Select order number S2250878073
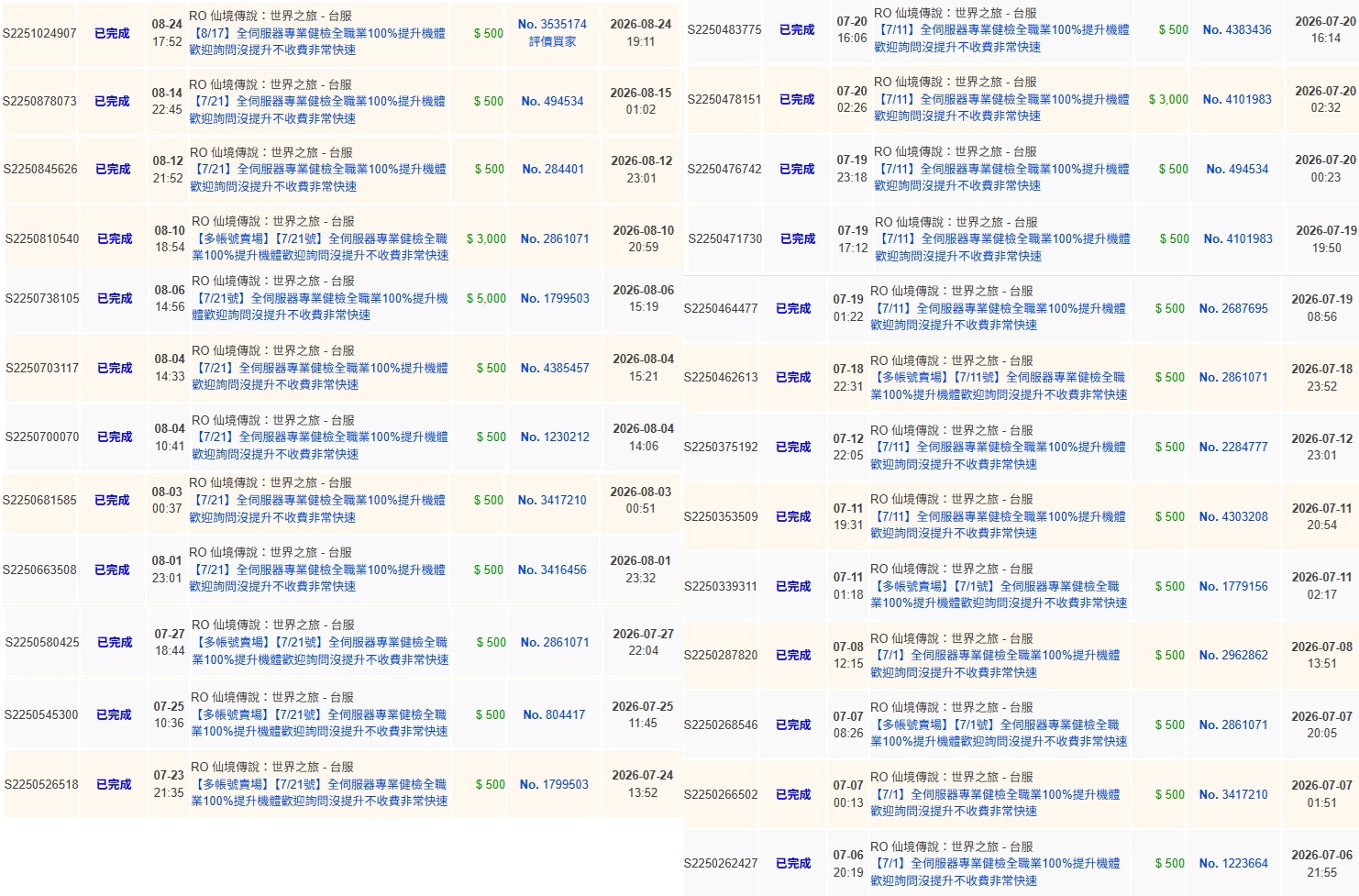Screen dimensions: 1359x896 [x=39, y=102]
